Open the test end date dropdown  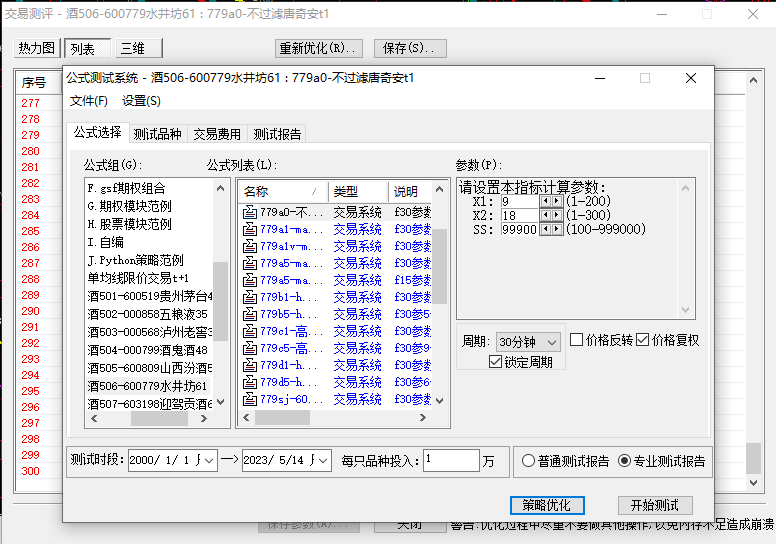click(323, 460)
